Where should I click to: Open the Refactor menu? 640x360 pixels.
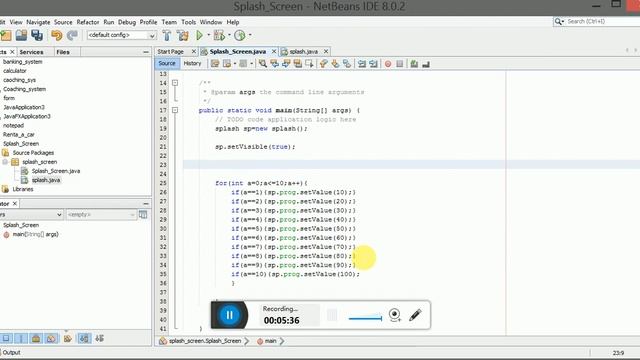coord(88,22)
